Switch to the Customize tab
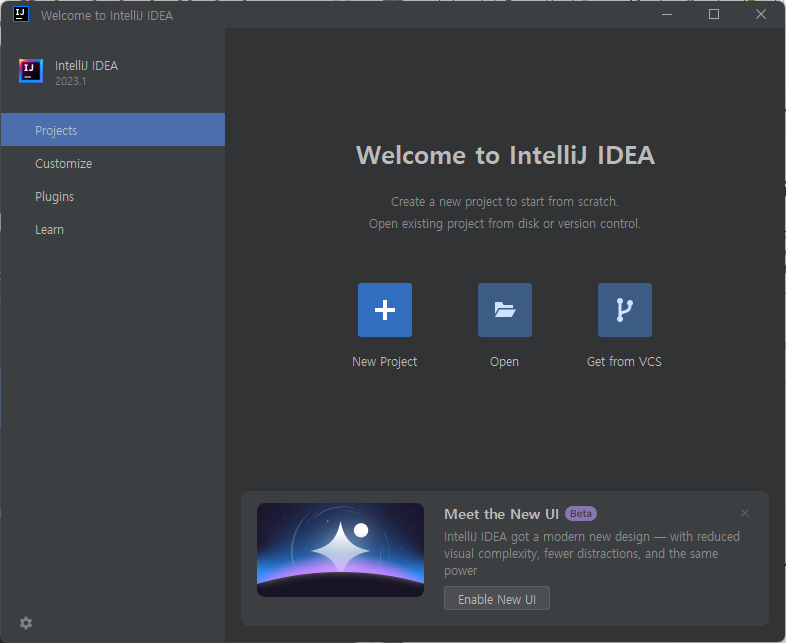Screen dimensions: 786x643 click(113, 163)
